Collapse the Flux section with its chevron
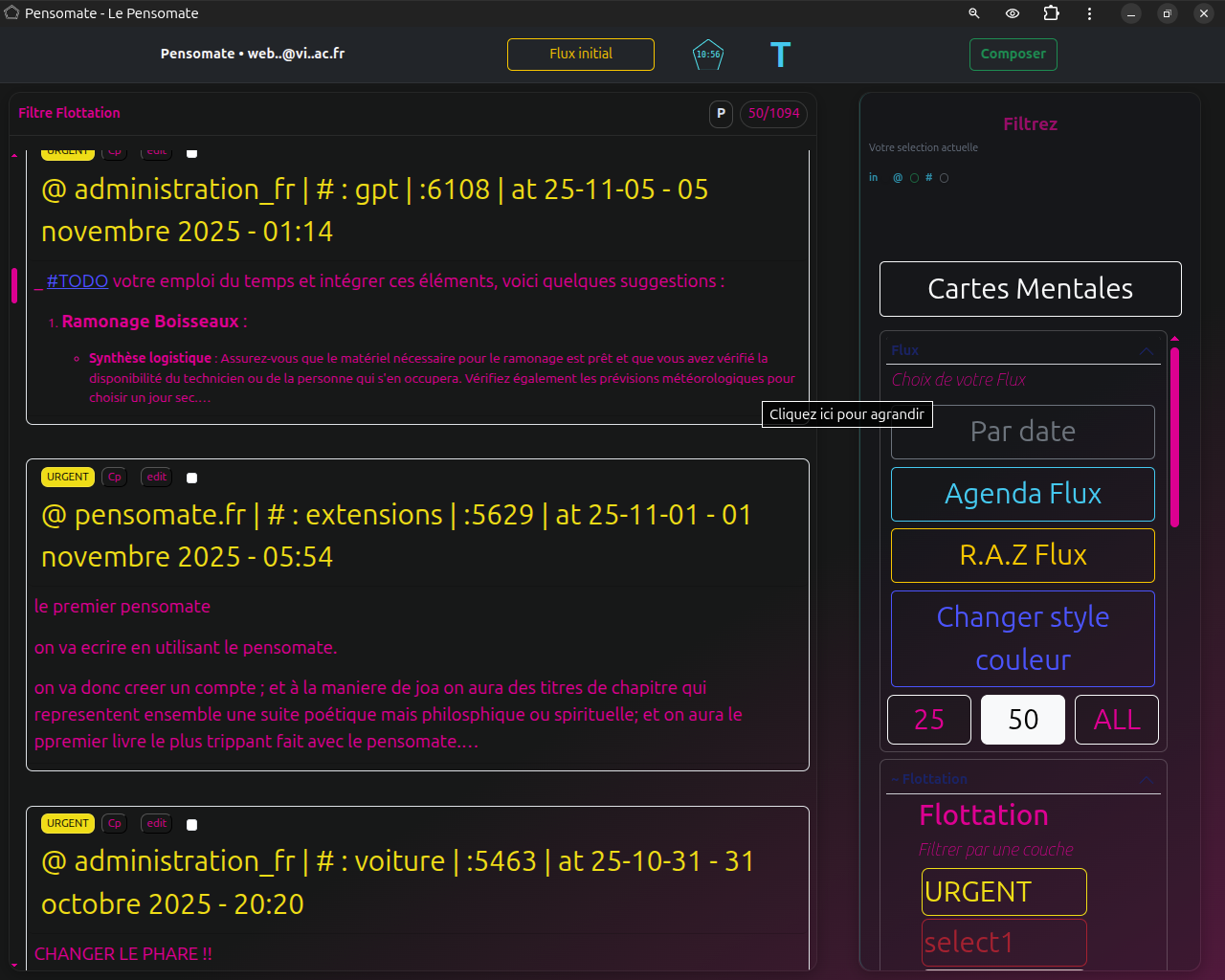Viewport: 1225px width, 980px height. click(x=1146, y=350)
